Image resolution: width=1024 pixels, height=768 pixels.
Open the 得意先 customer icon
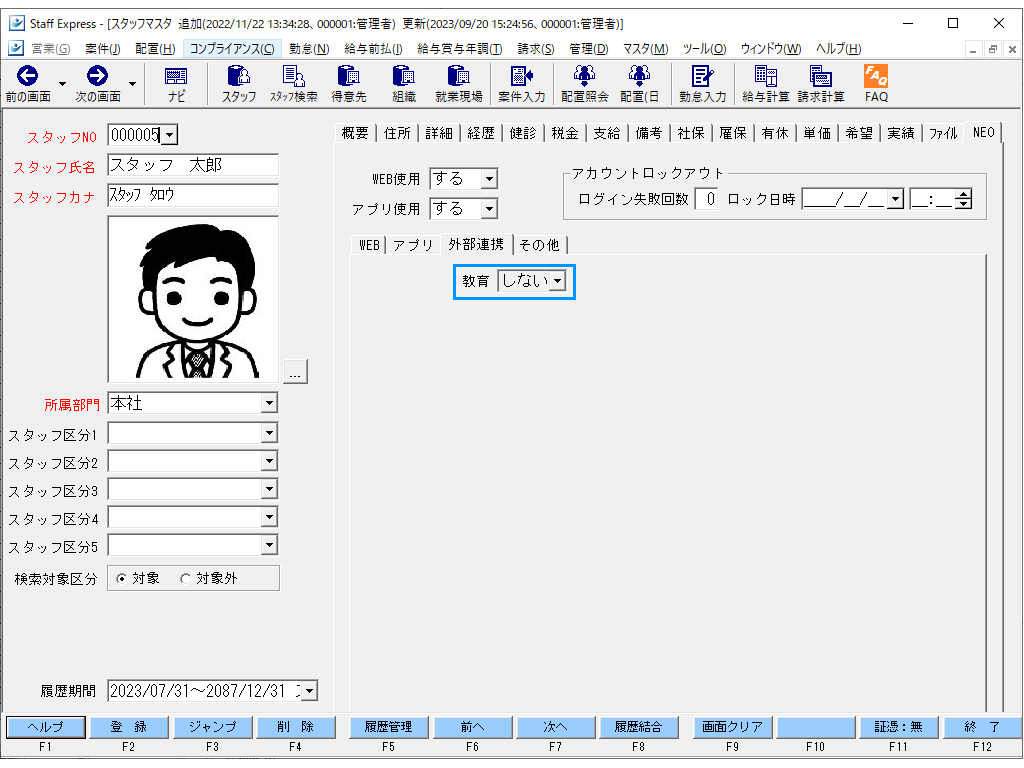(349, 84)
